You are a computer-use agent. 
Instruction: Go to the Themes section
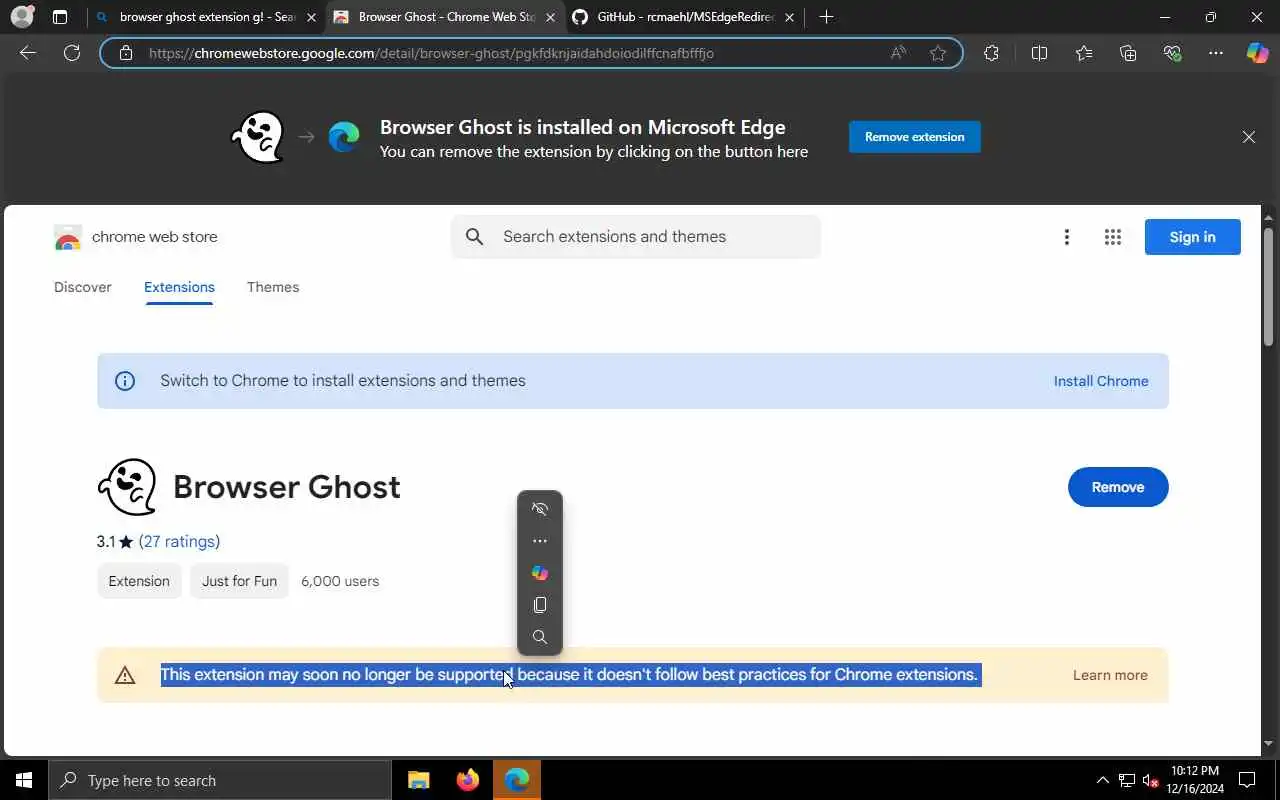click(x=273, y=287)
